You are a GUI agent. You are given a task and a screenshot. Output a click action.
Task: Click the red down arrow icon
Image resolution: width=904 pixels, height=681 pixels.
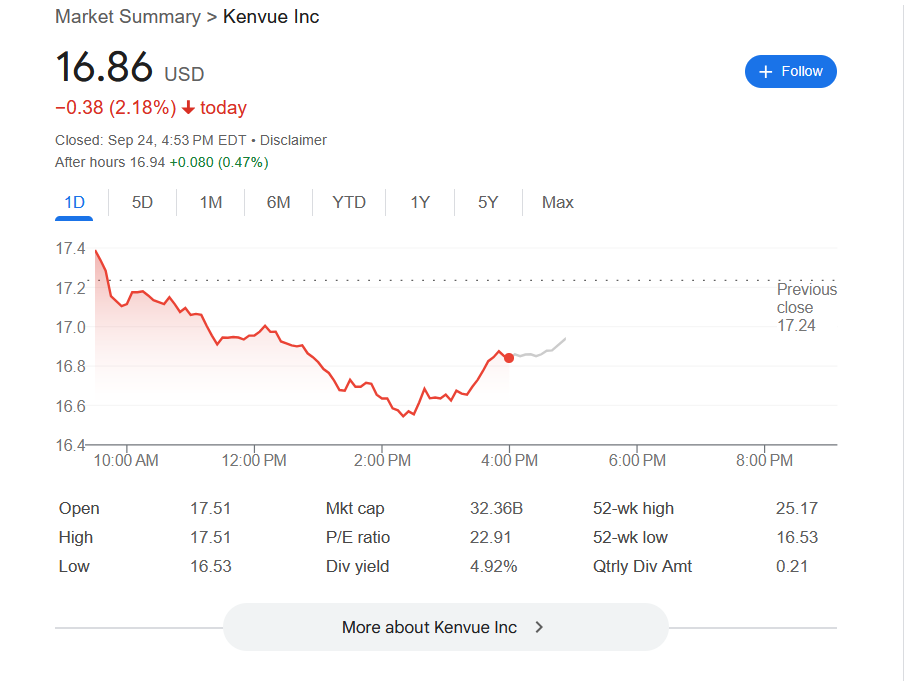[188, 108]
